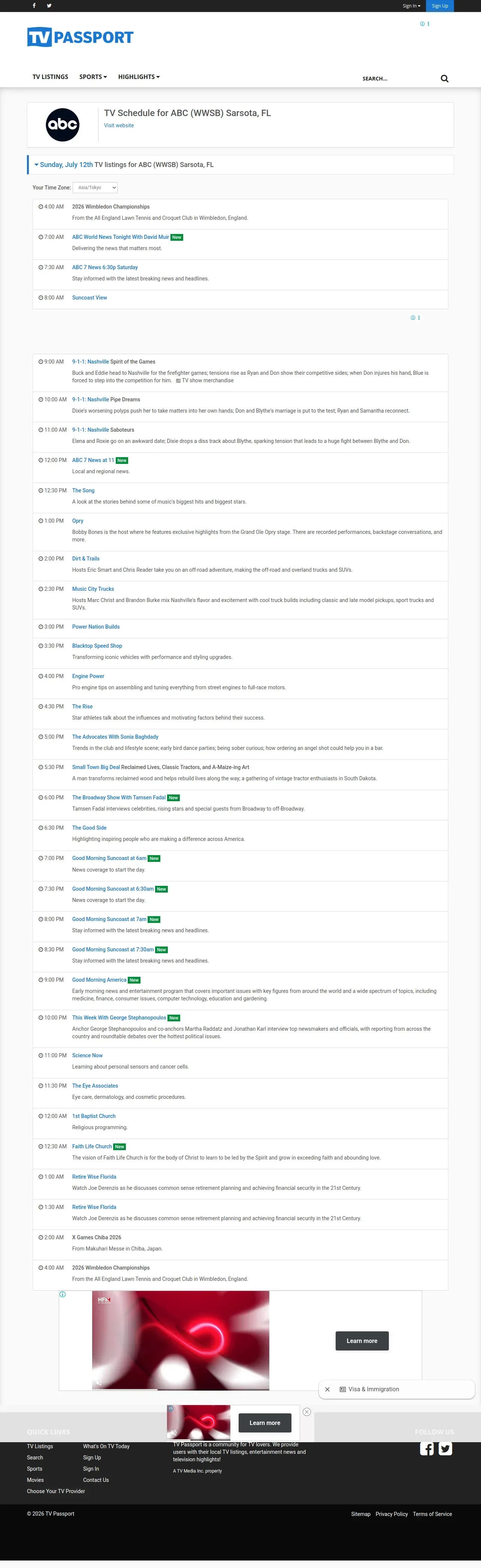Screen dimensions: 481x1568
Task: Open the Sitemap footer link
Action: pyautogui.click(x=361, y=1514)
